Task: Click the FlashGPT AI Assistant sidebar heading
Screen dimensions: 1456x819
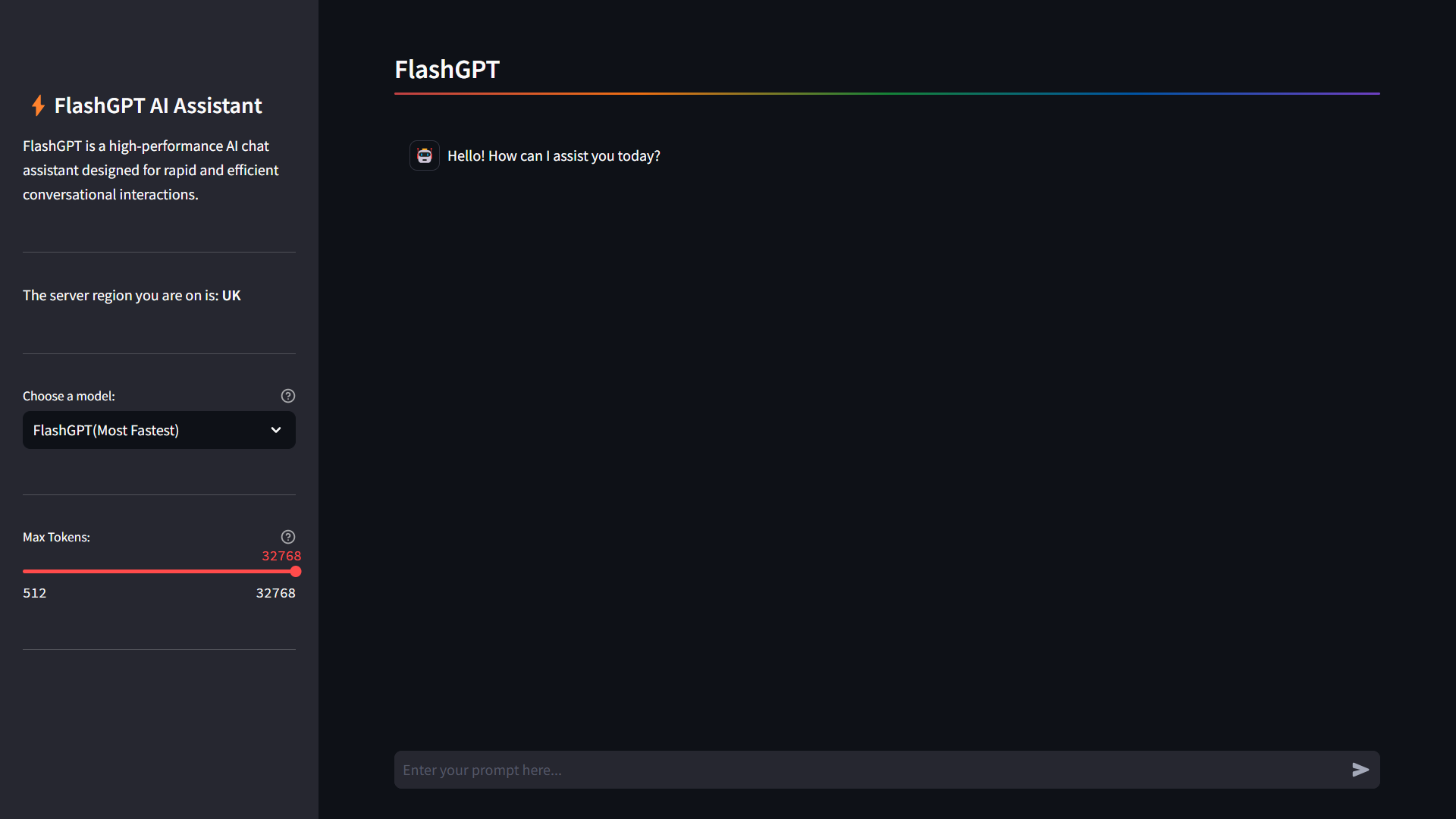Action: click(158, 105)
